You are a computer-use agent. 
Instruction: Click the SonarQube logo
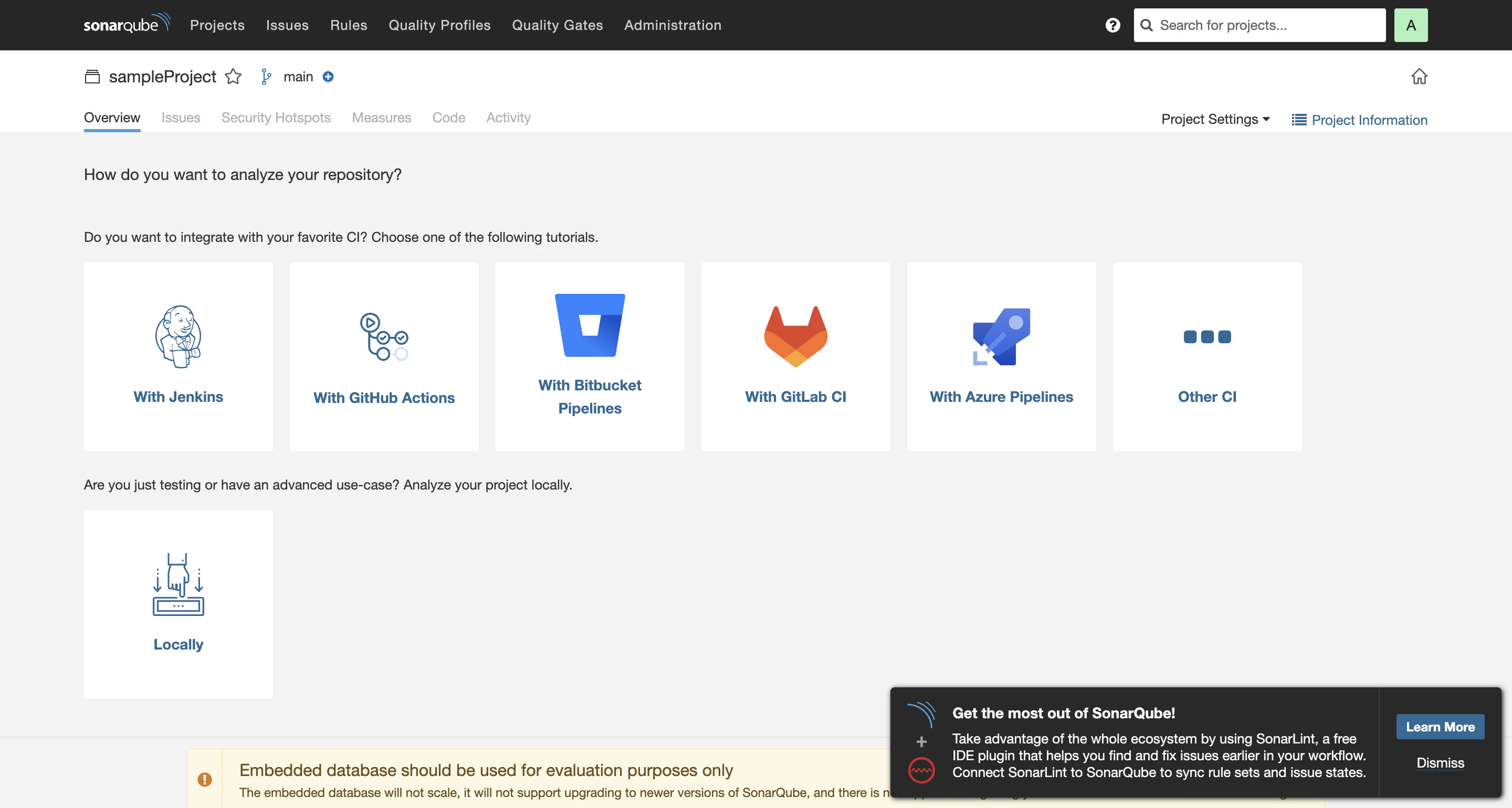(127, 24)
